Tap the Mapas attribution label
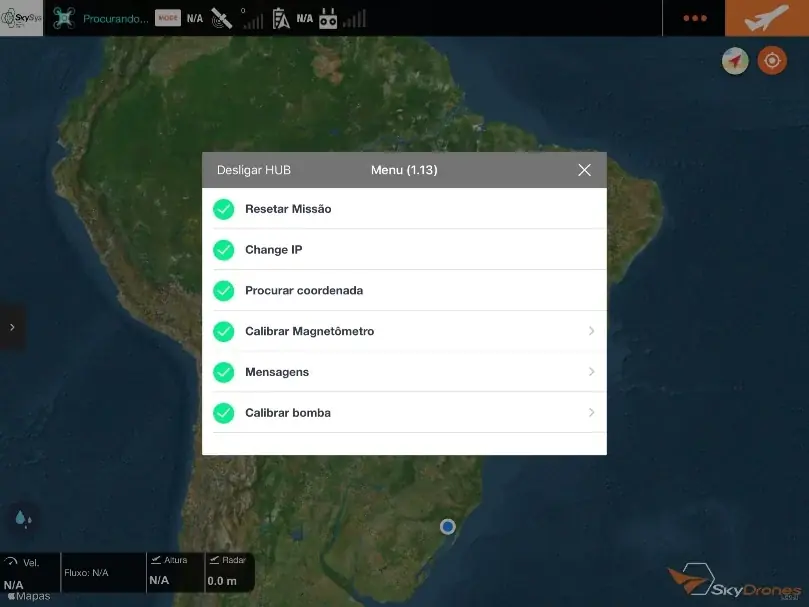The height and width of the screenshot is (607, 809). (29, 596)
